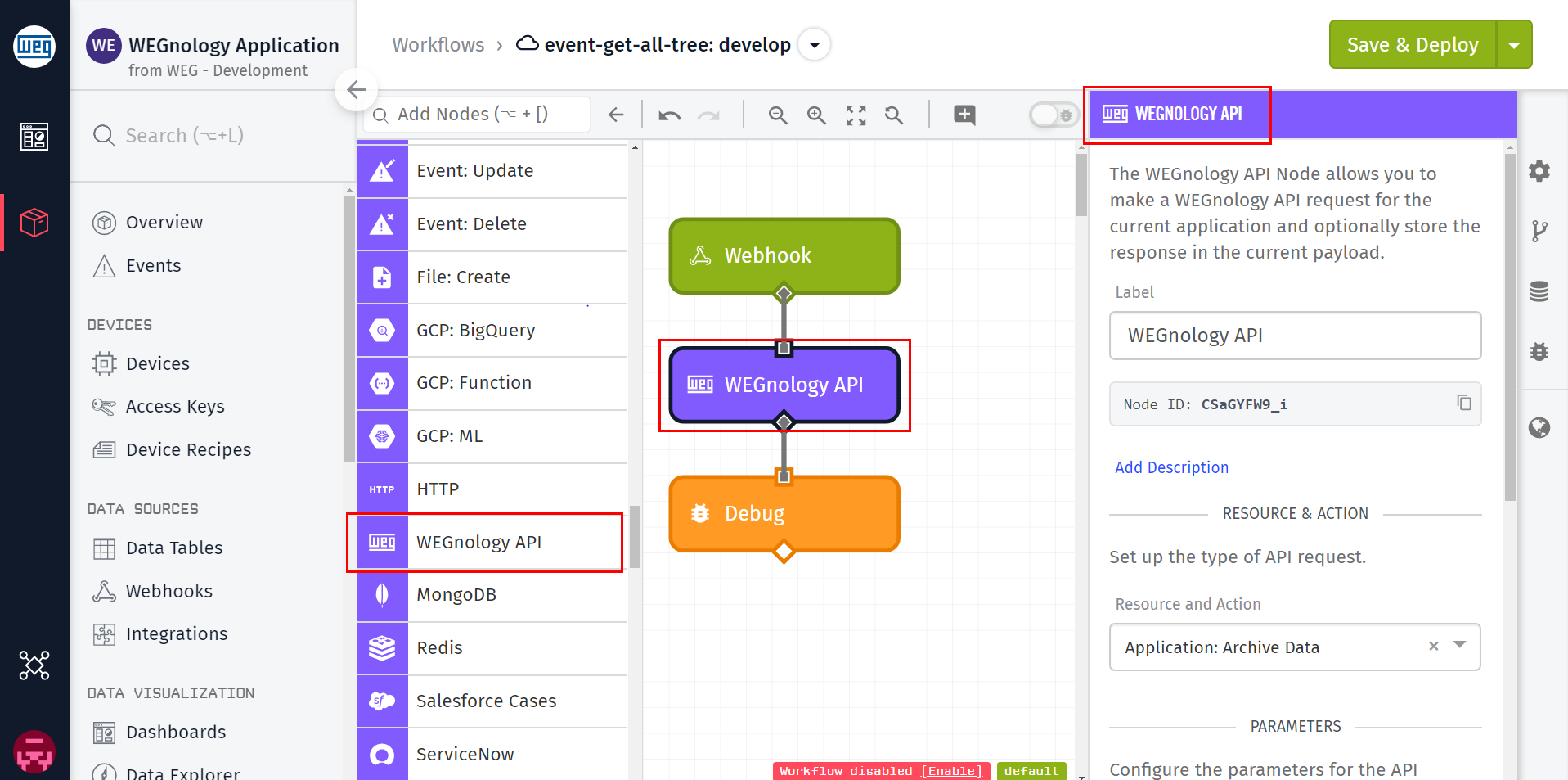Select the Debug node on canvas

click(x=784, y=513)
